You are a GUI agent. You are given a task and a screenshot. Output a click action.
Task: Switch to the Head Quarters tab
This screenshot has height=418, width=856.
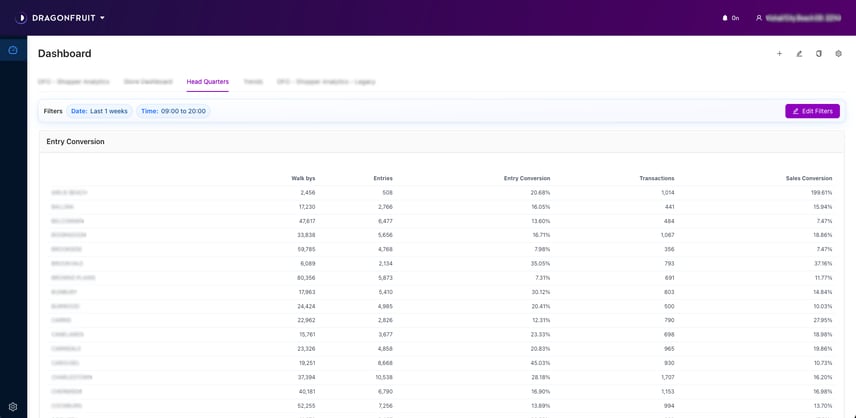tap(207, 82)
